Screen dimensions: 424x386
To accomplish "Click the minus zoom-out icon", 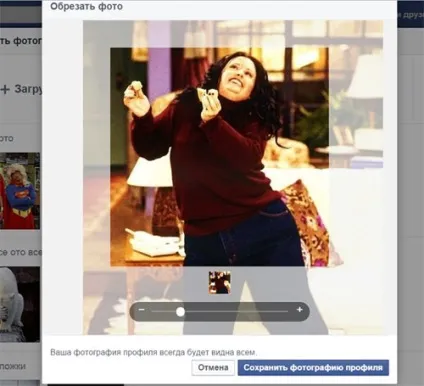I will pos(141,310).
